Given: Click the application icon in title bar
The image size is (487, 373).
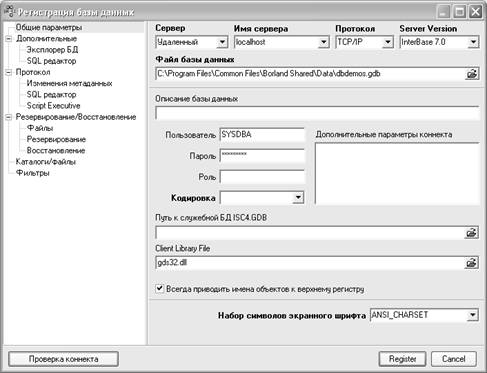Looking at the screenshot, I should (x=9, y=12).
